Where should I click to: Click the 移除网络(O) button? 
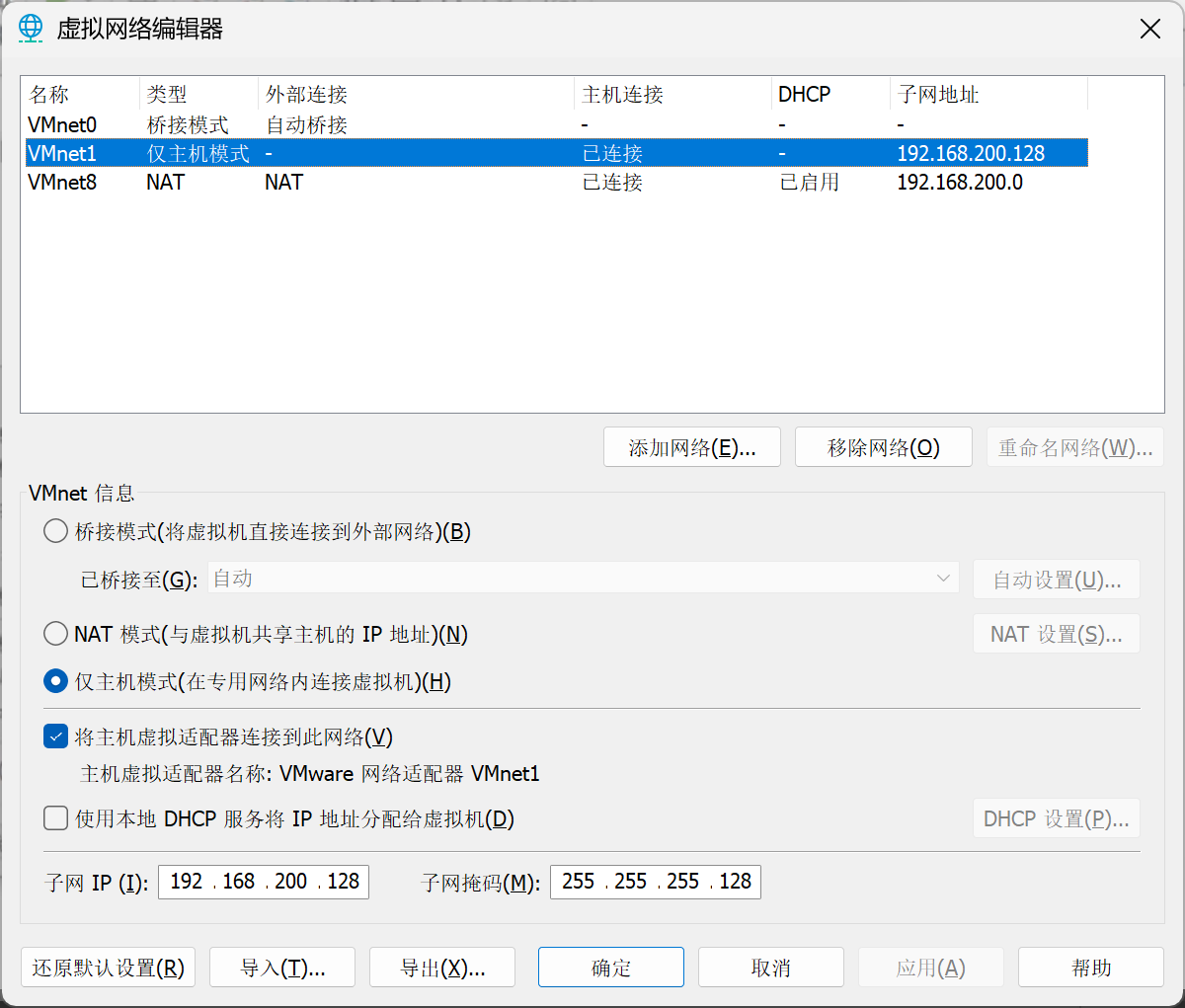(884, 448)
